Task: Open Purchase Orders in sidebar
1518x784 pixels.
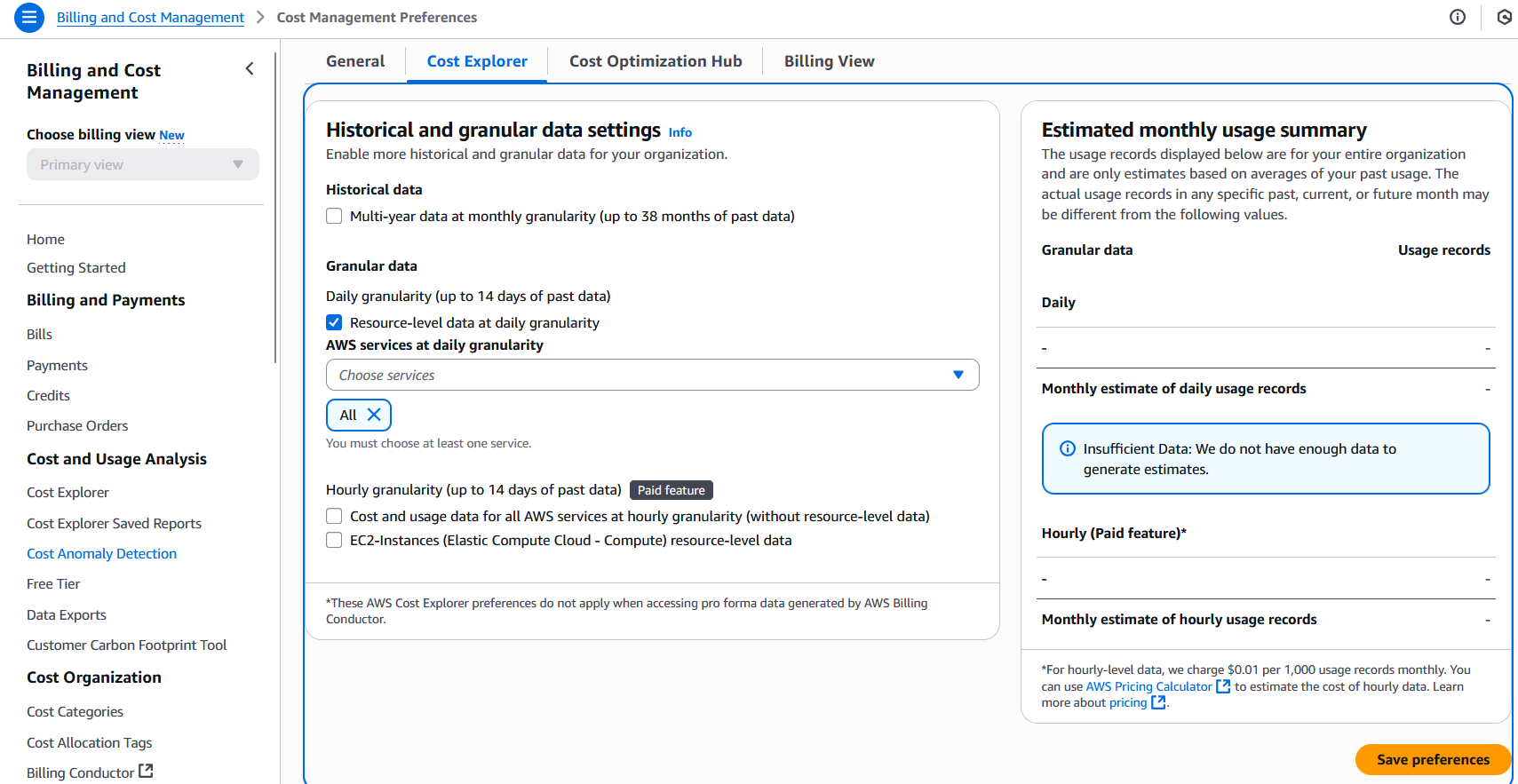Action: point(77,425)
